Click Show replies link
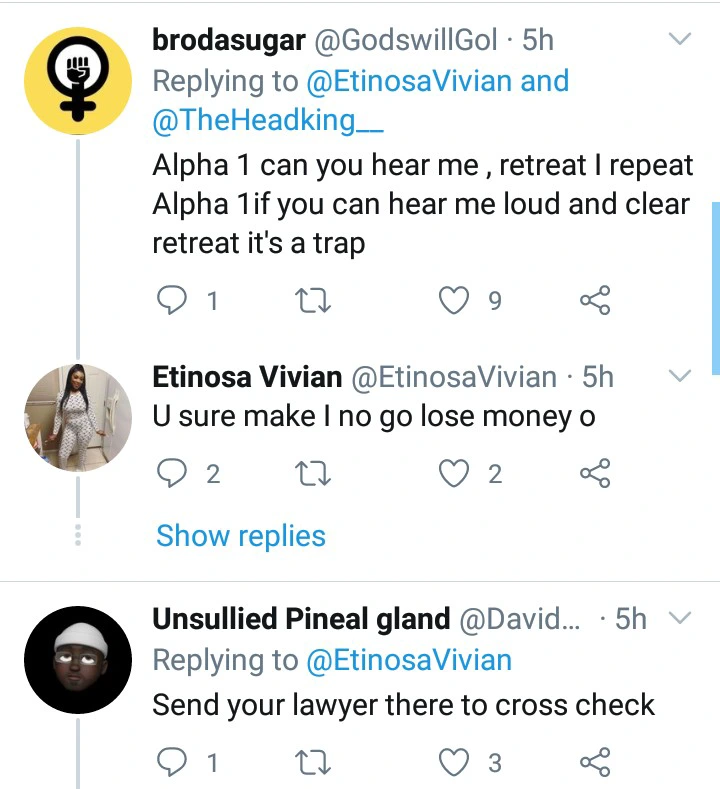 [x=241, y=536]
